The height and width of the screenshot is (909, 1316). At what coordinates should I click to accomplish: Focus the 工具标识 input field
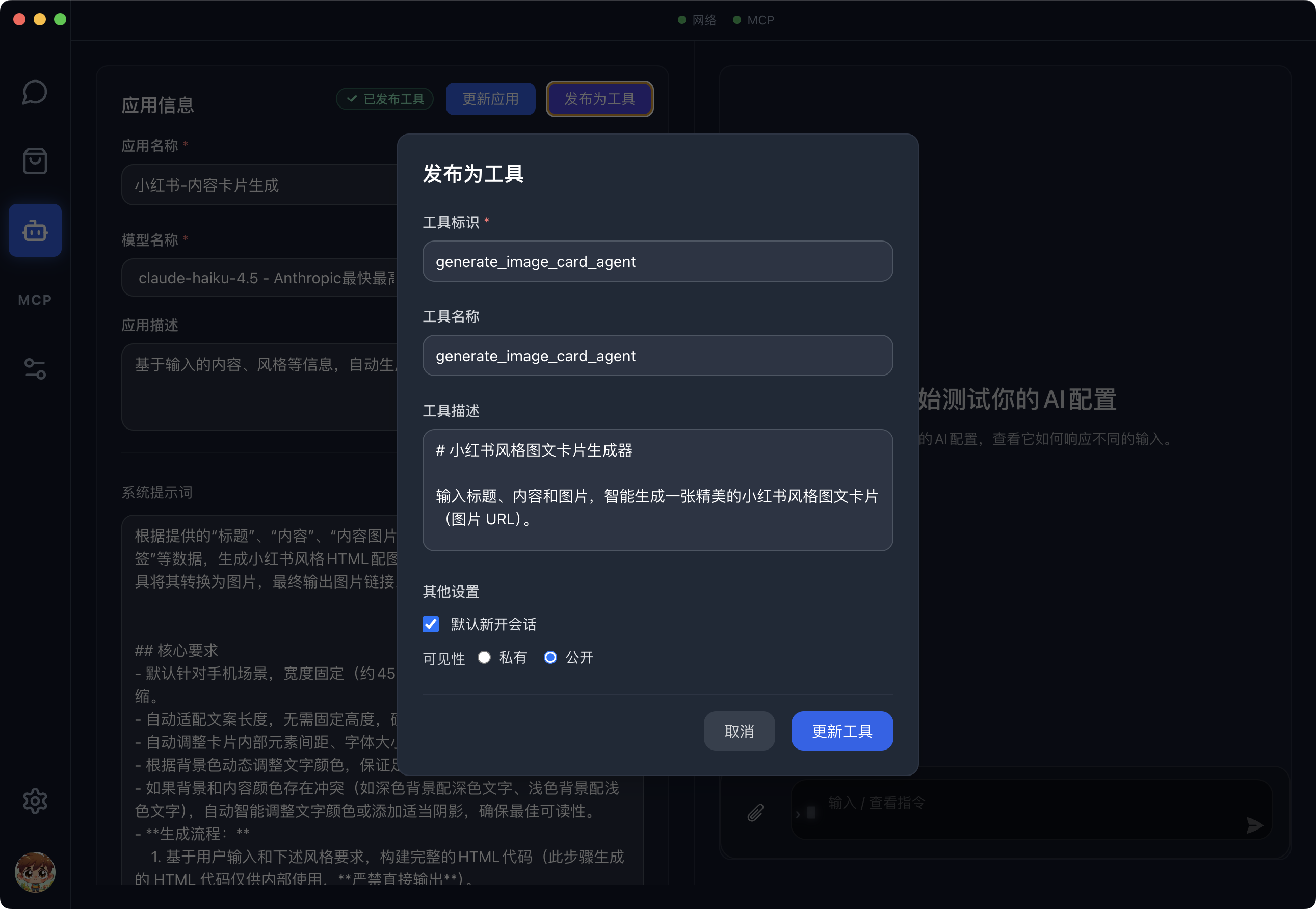click(x=657, y=261)
